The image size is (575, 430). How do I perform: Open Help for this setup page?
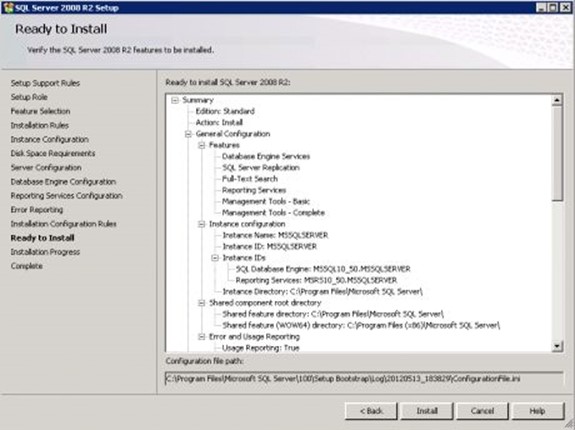[538, 411]
